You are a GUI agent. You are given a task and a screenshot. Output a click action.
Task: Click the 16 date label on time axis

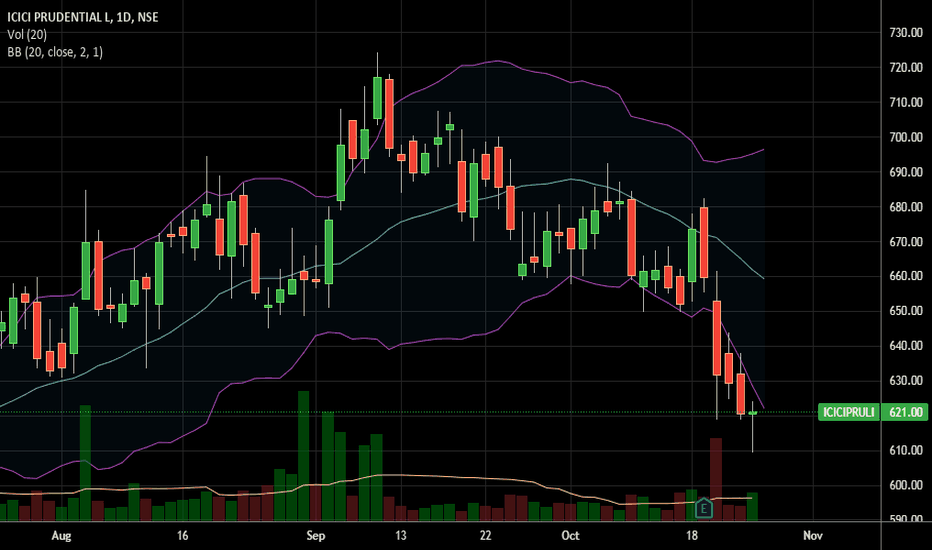(x=182, y=536)
